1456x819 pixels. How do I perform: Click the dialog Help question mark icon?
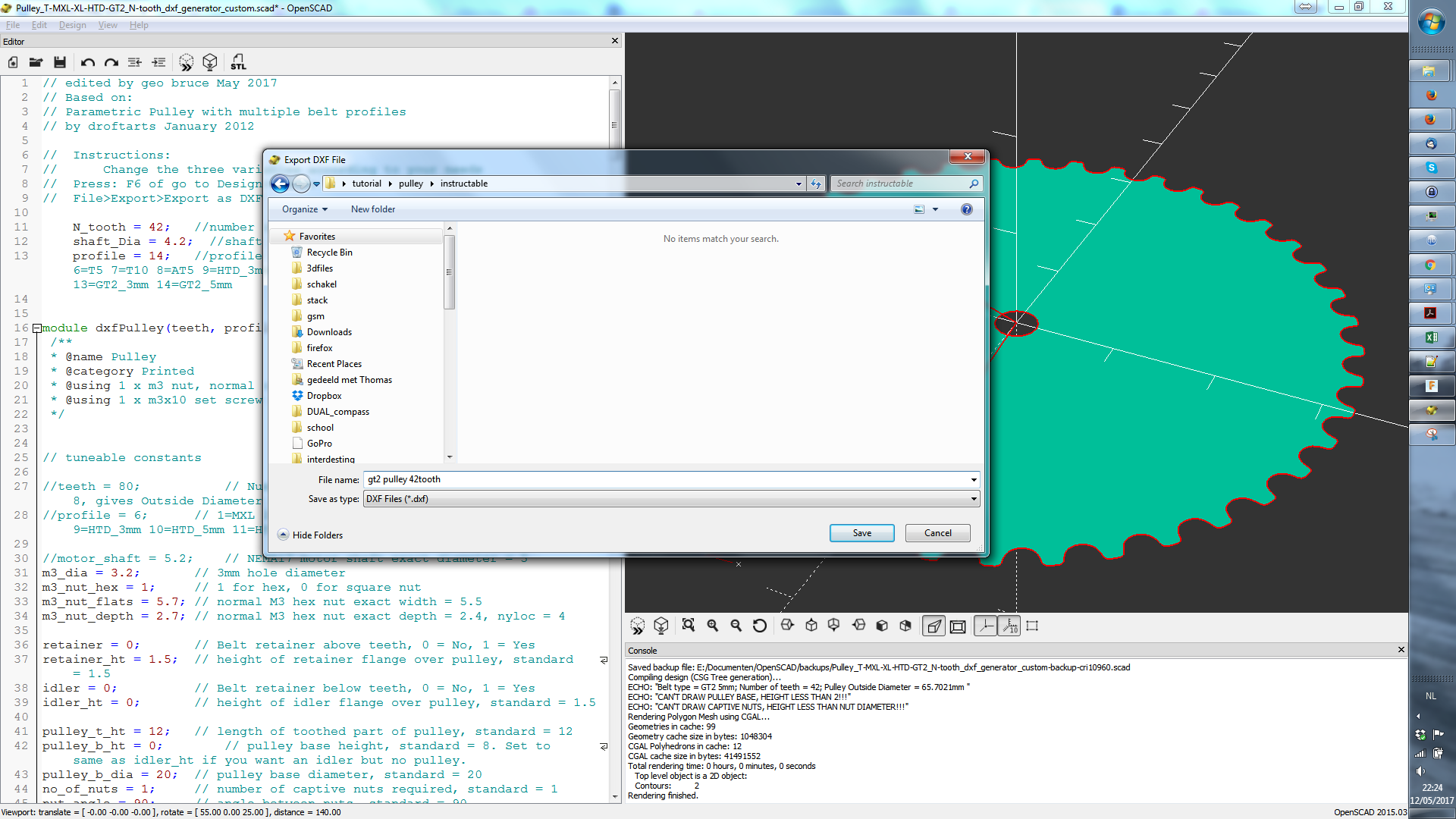(967, 209)
